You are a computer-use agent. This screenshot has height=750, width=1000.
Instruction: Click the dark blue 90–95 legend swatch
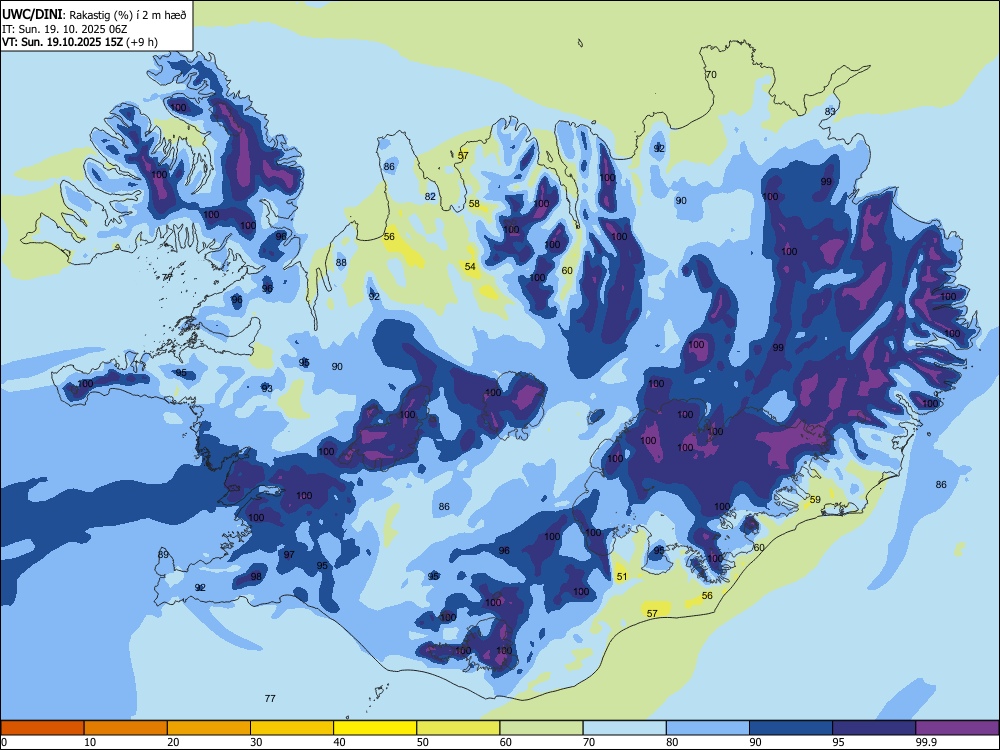pyautogui.click(x=791, y=728)
